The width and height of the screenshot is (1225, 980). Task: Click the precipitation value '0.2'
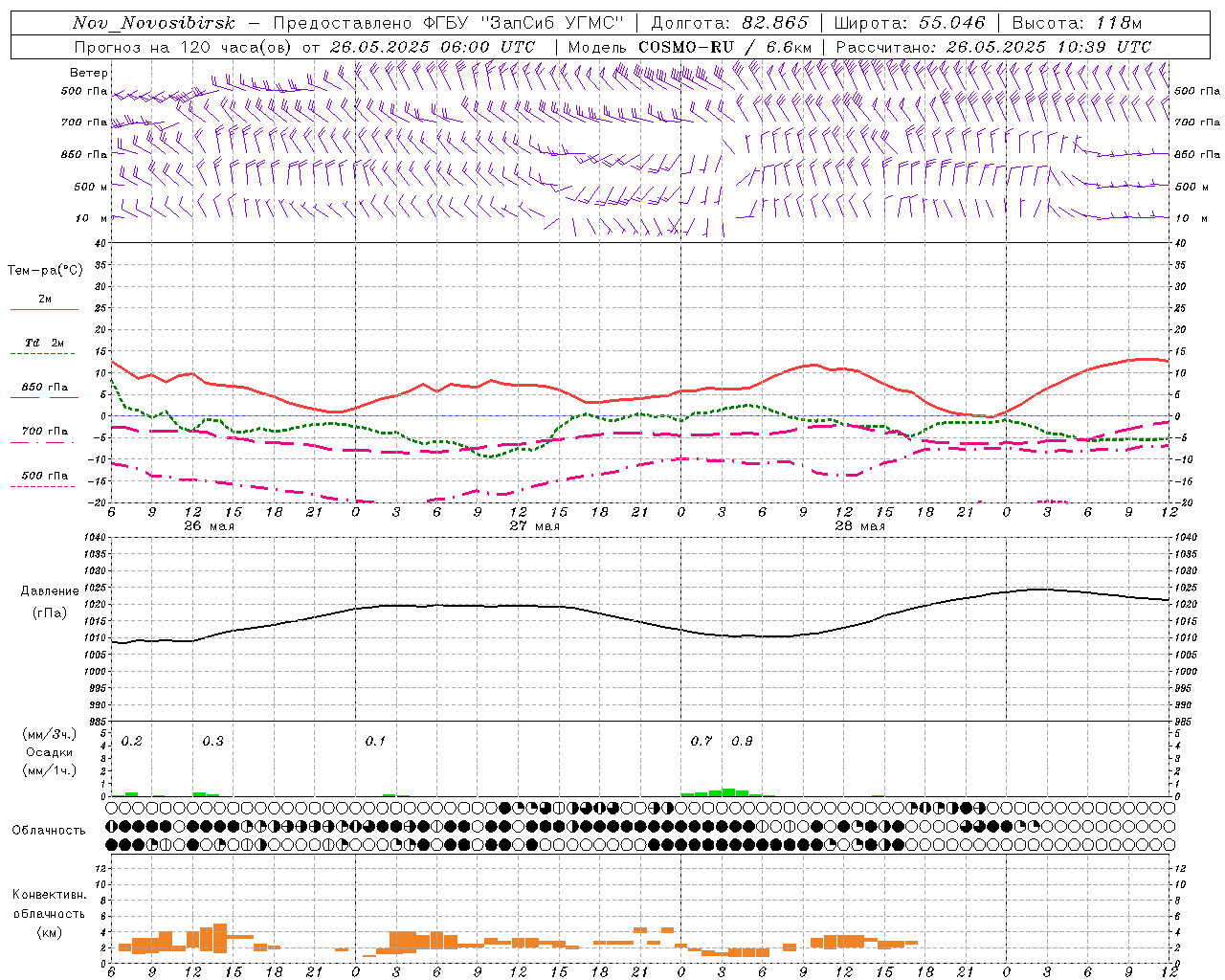[x=132, y=742]
